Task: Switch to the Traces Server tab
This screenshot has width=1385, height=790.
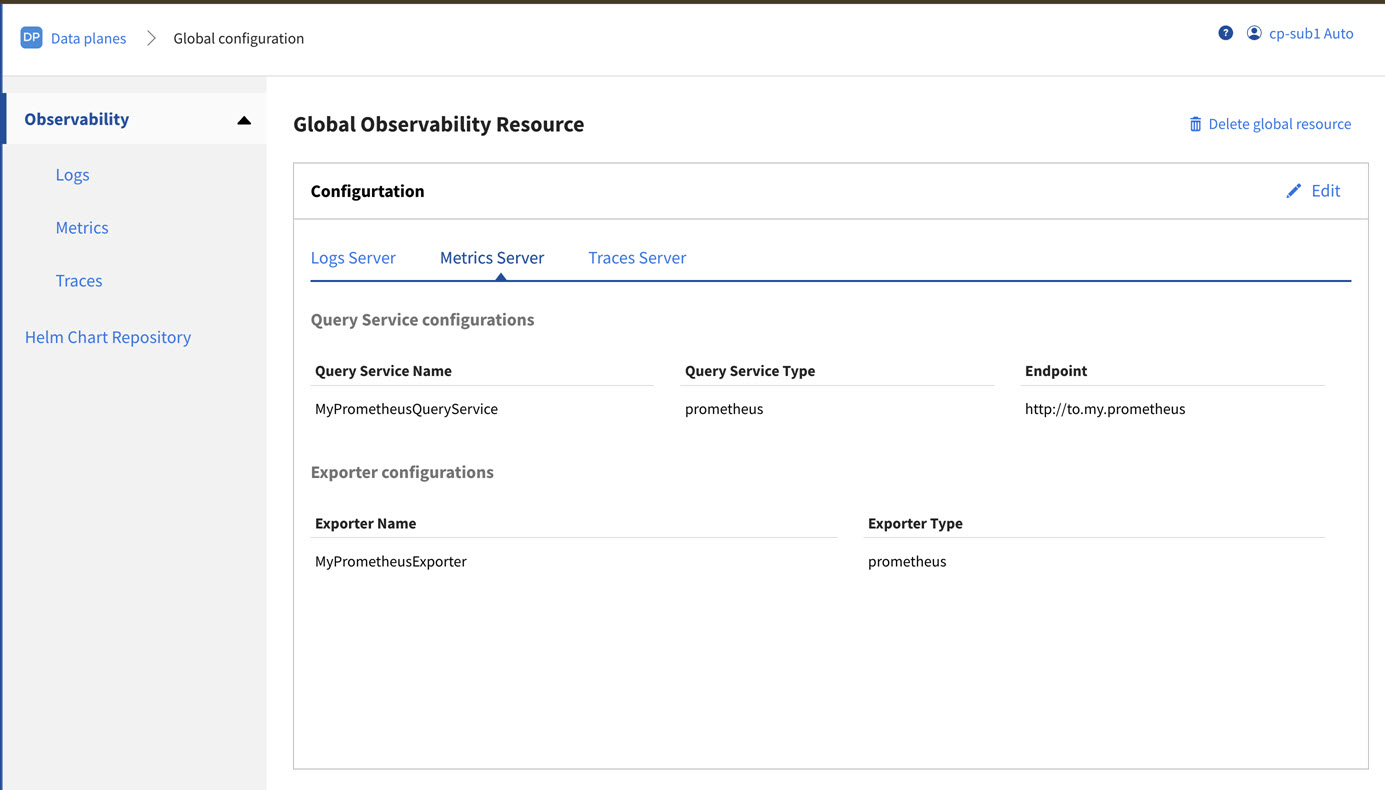Action: point(637,257)
